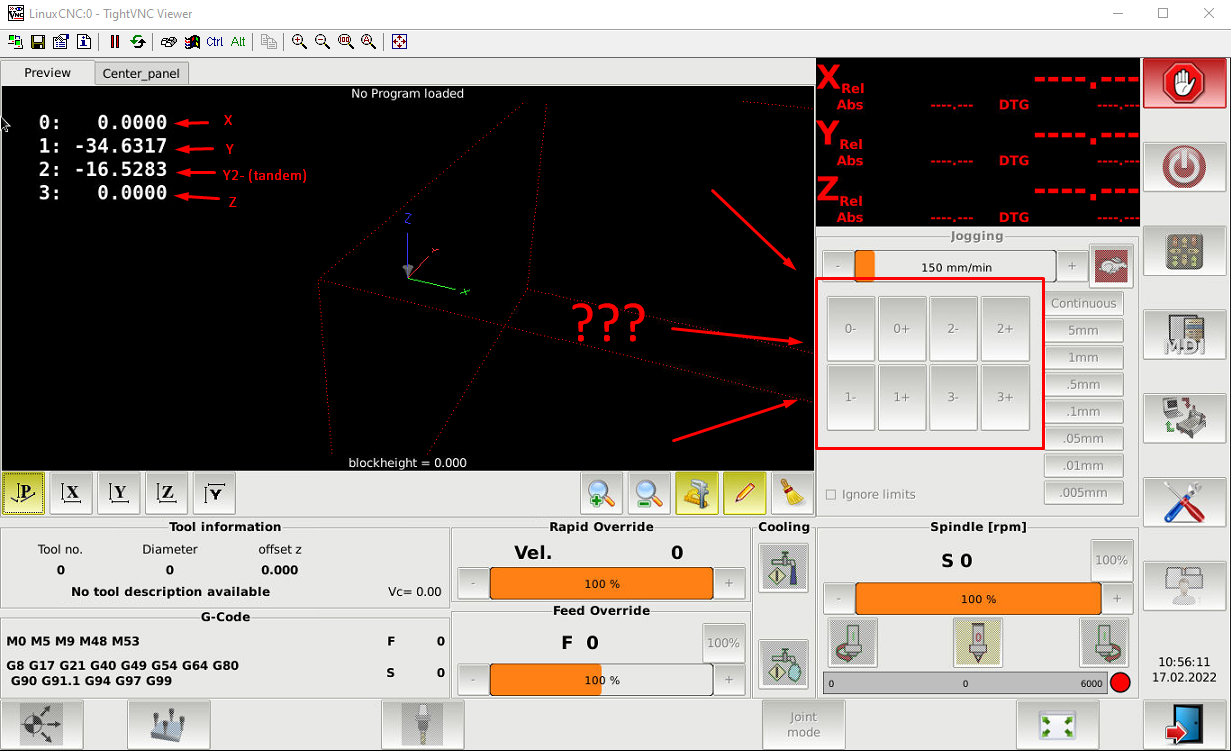The width and height of the screenshot is (1231, 751).
Task: Toggle mist coolant button
Action: click(783, 664)
